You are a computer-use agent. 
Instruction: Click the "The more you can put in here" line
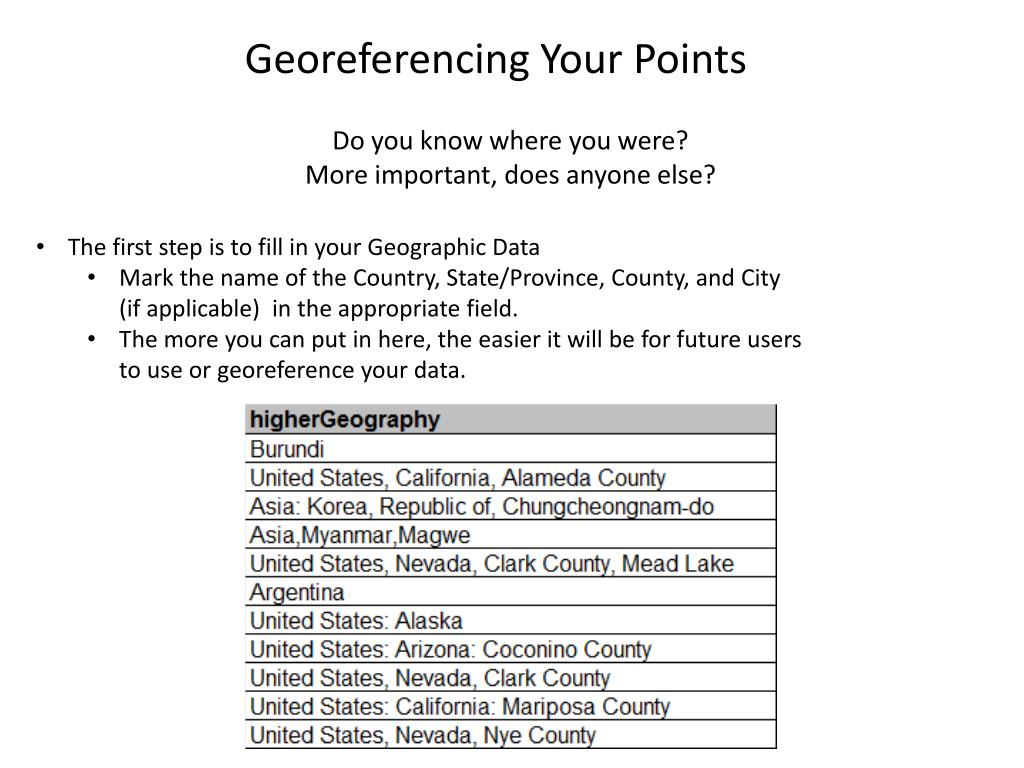click(x=460, y=339)
